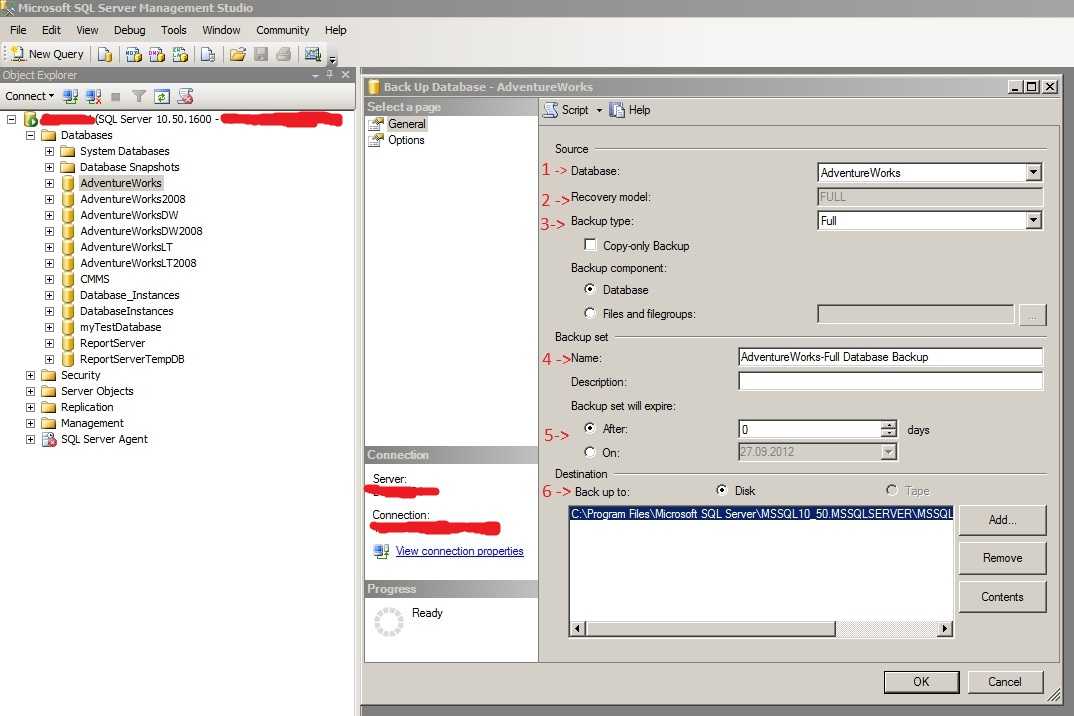Select the After expiry radio button
The width and height of the screenshot is (1074, 716).
coord(590,428)
